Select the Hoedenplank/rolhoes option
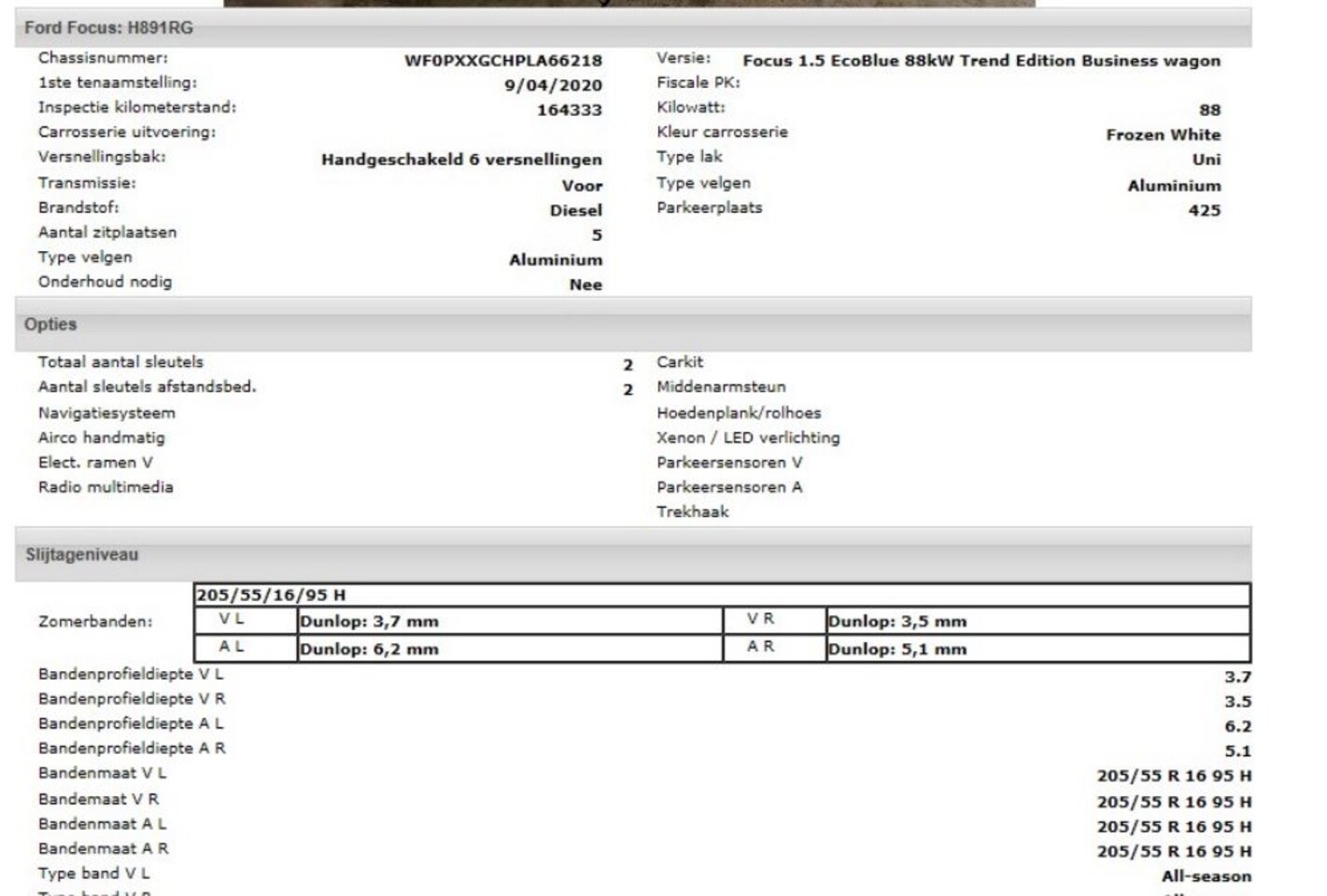 739,413
